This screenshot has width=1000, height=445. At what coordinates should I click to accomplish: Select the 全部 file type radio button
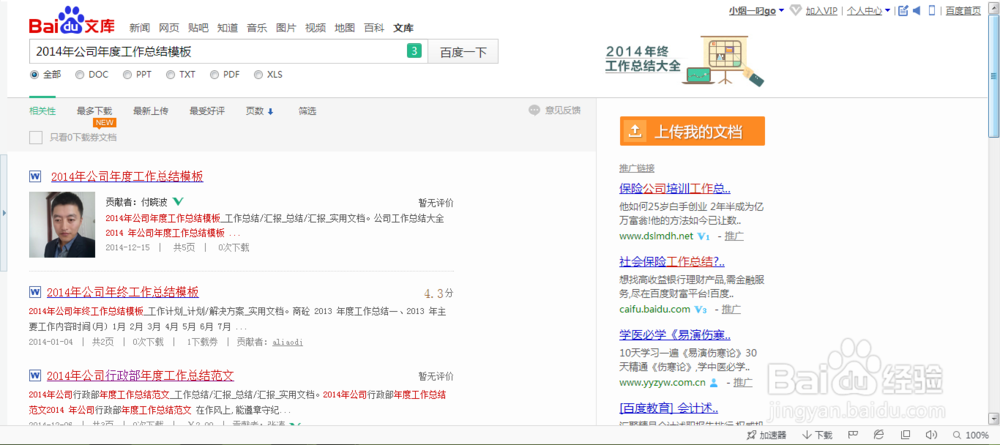click(x=34, y=75)
